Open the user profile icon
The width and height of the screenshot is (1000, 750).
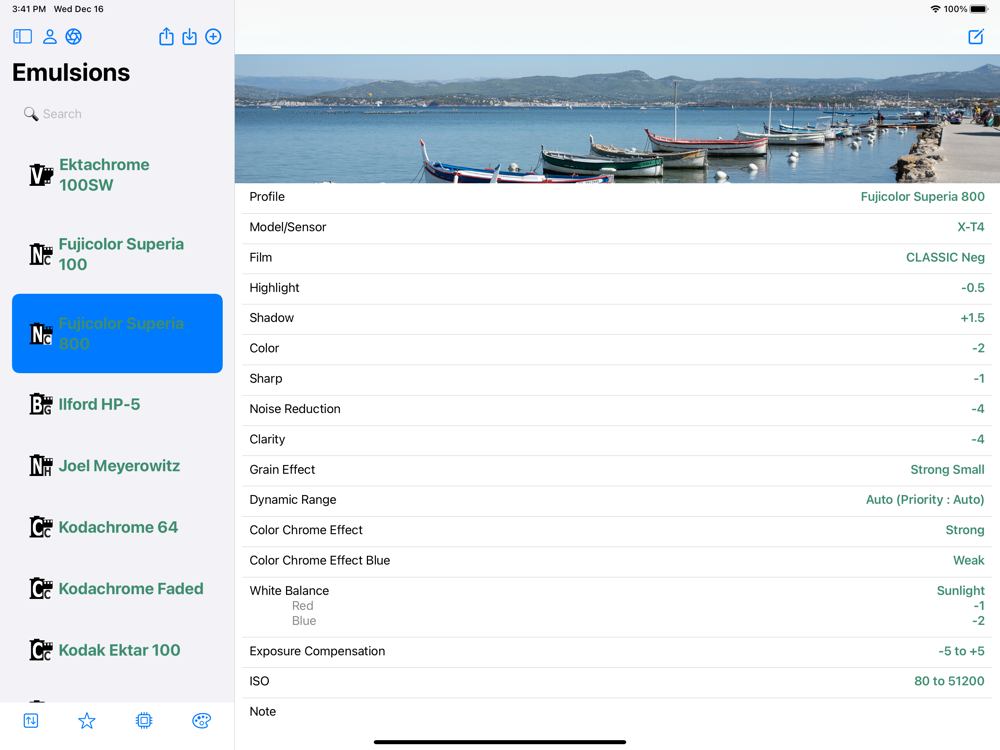(x=50, y=36)
